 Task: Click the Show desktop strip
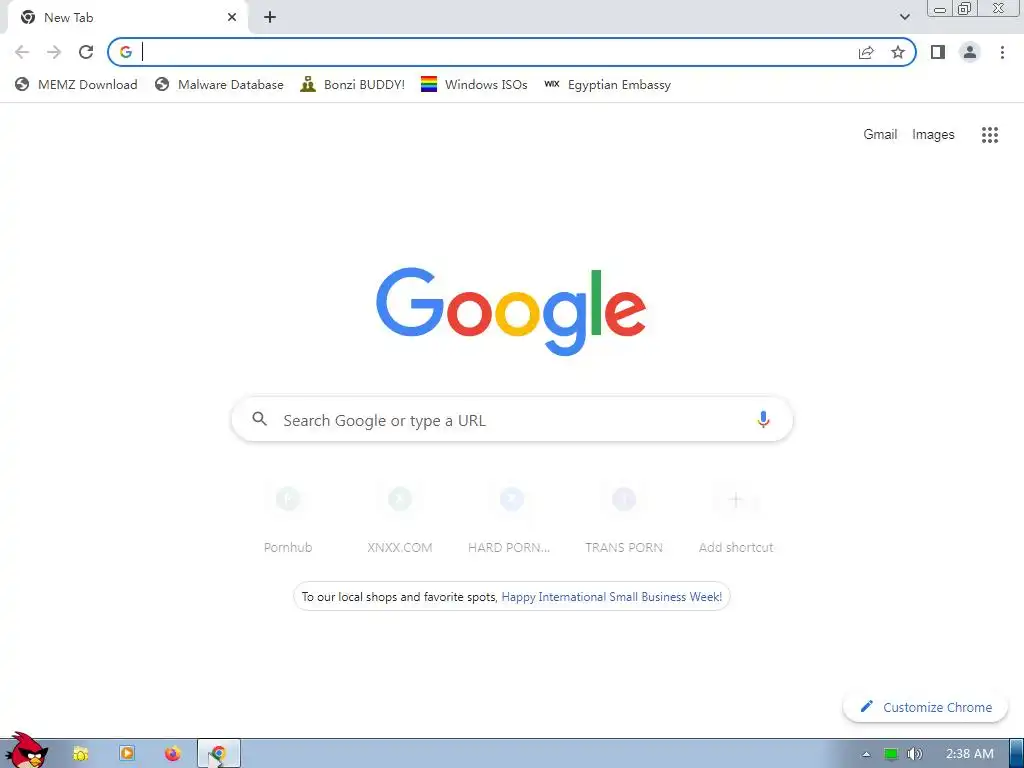click(1017, 754)
